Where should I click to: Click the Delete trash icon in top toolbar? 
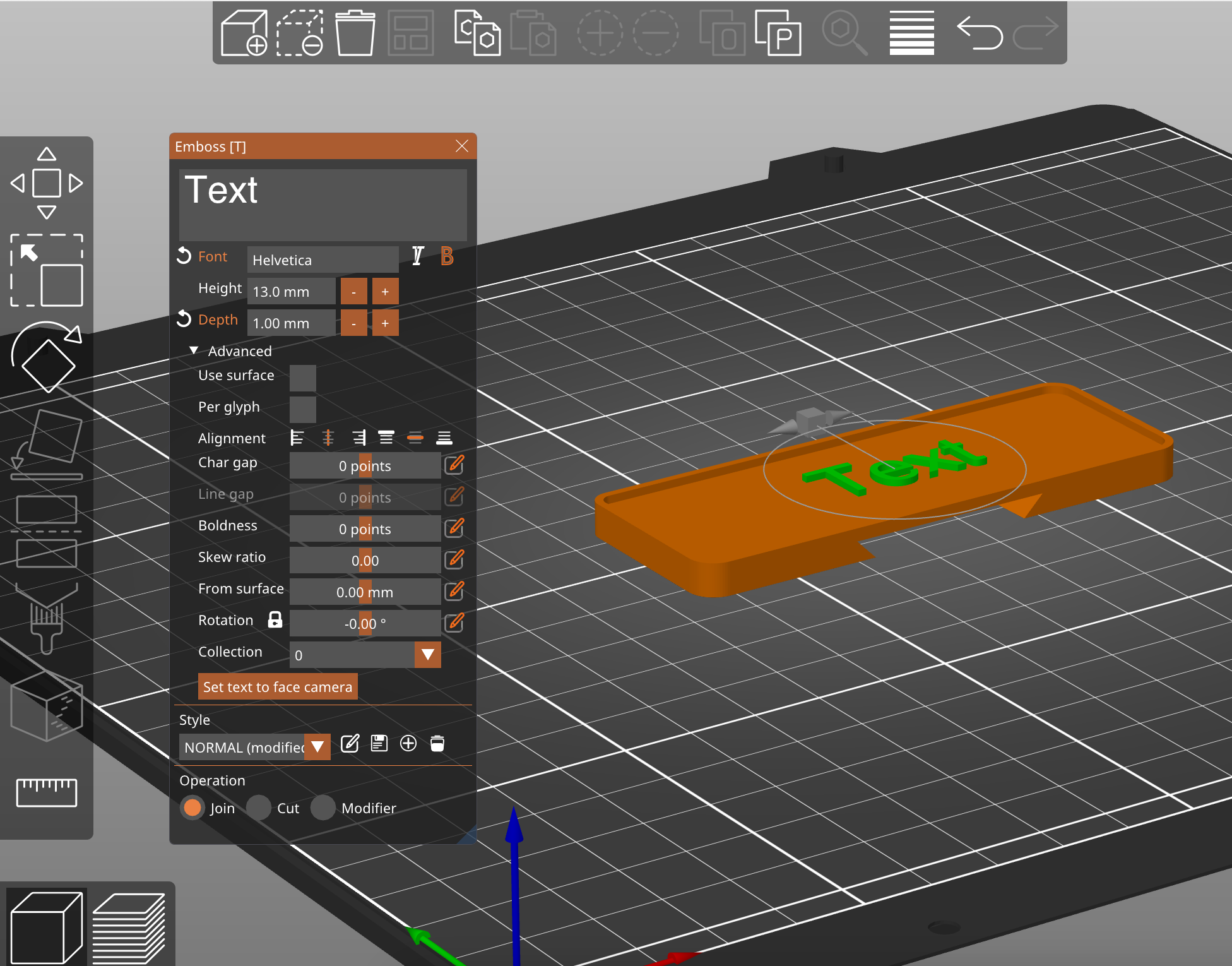pyautogui.click(x=355, y=33)
